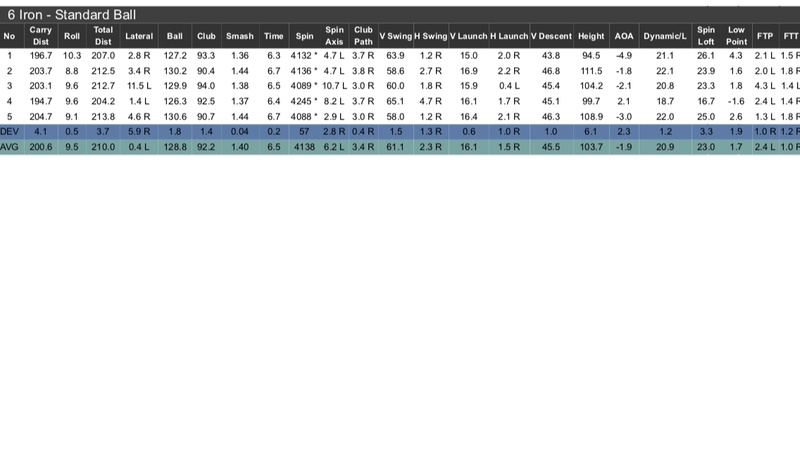Click shot 4 carry distance 194.7
The image size is (800, 450).
click(40, 102)
